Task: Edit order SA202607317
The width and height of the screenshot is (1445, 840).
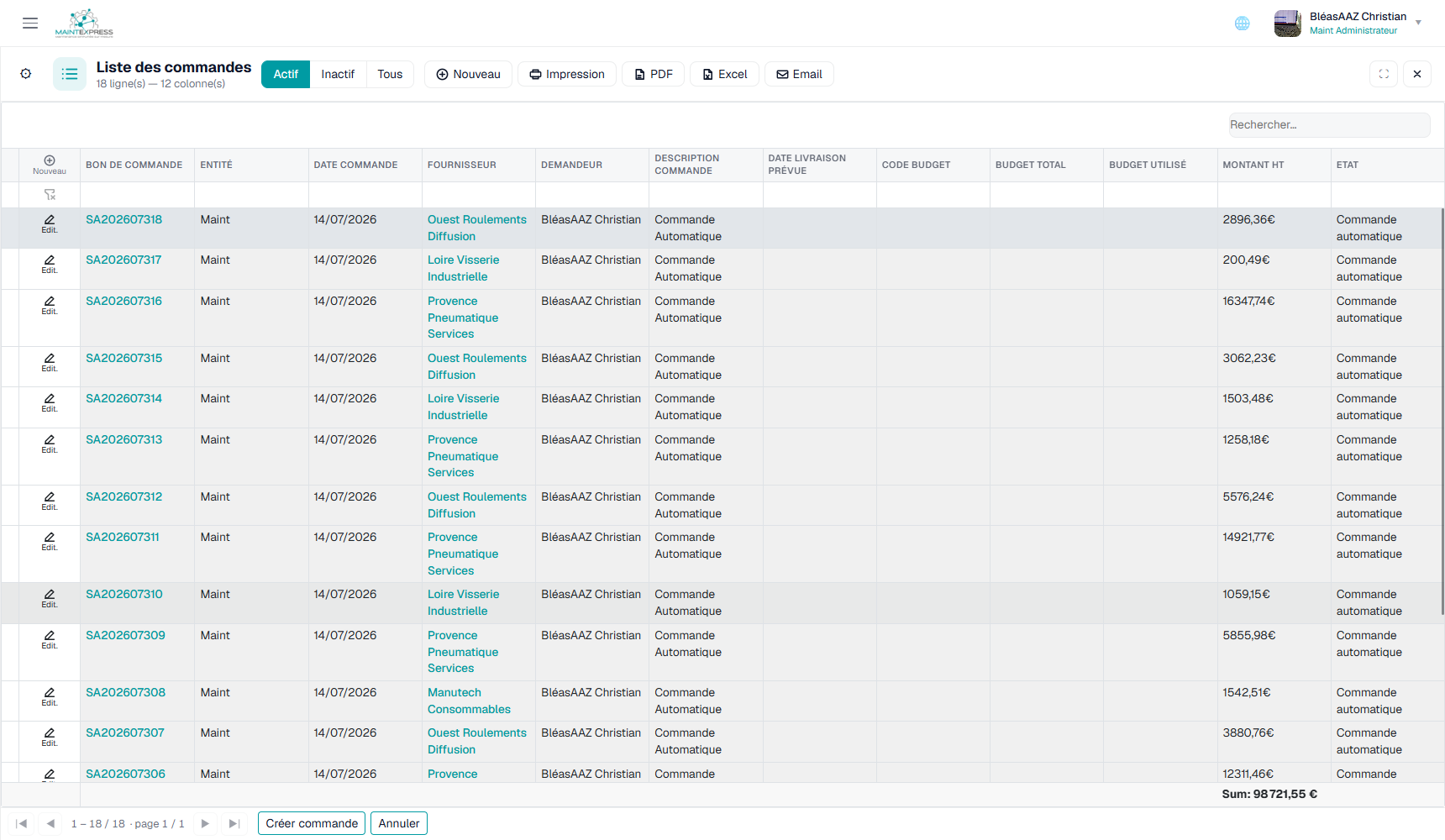Action: pos(50,264)
